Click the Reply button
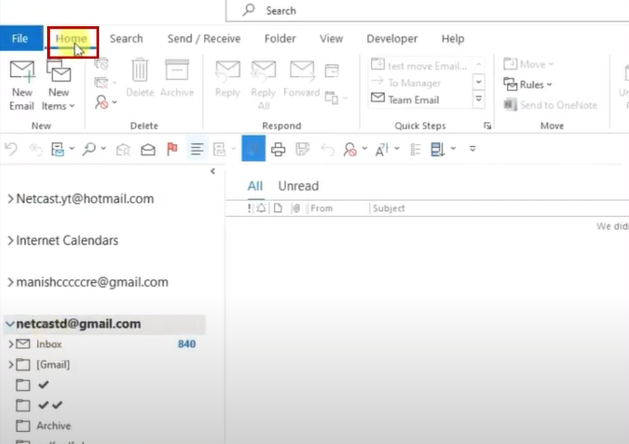Image resolution: width=629 pixels, height=444 pixels. click(x=227, y=79)
